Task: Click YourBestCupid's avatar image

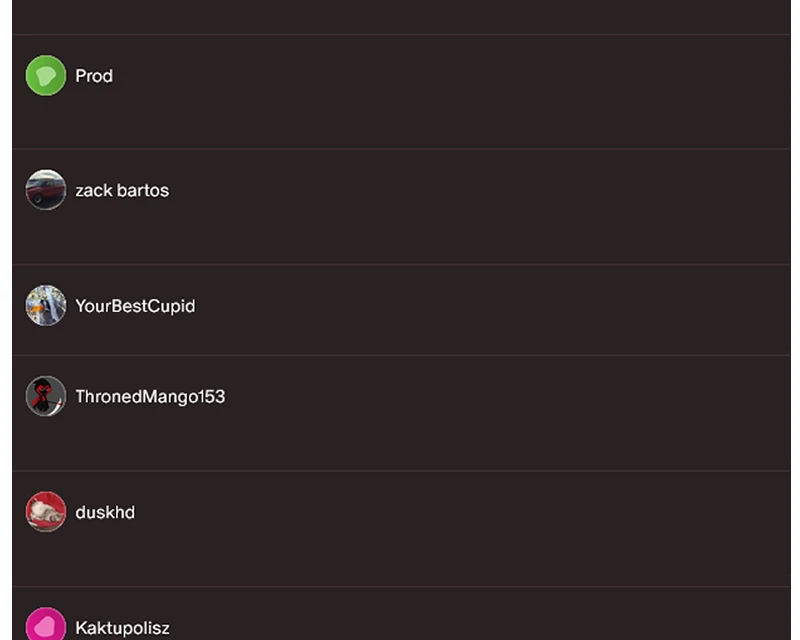Action: point(46,305)
